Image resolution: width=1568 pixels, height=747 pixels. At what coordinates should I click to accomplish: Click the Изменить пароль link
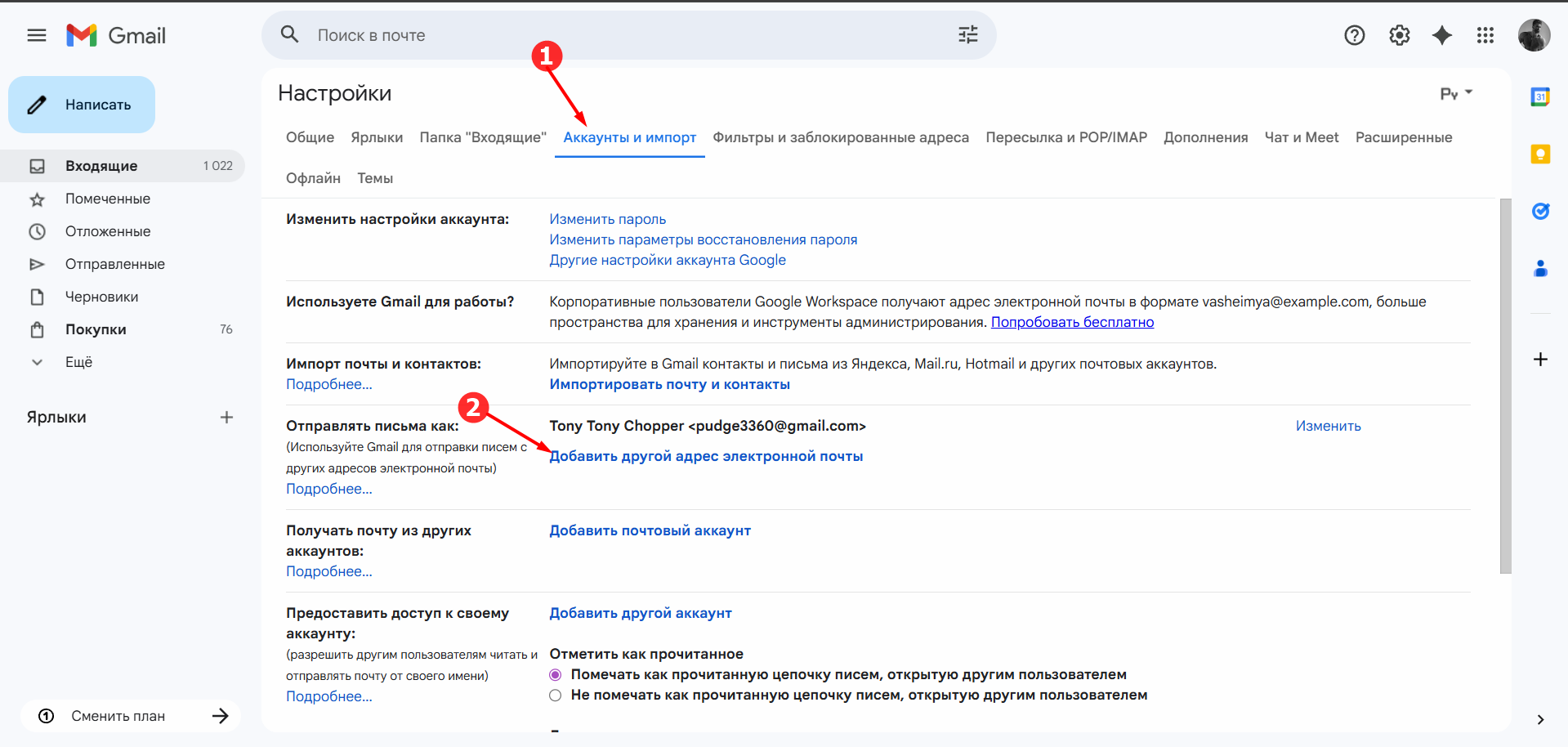[608, 219]
